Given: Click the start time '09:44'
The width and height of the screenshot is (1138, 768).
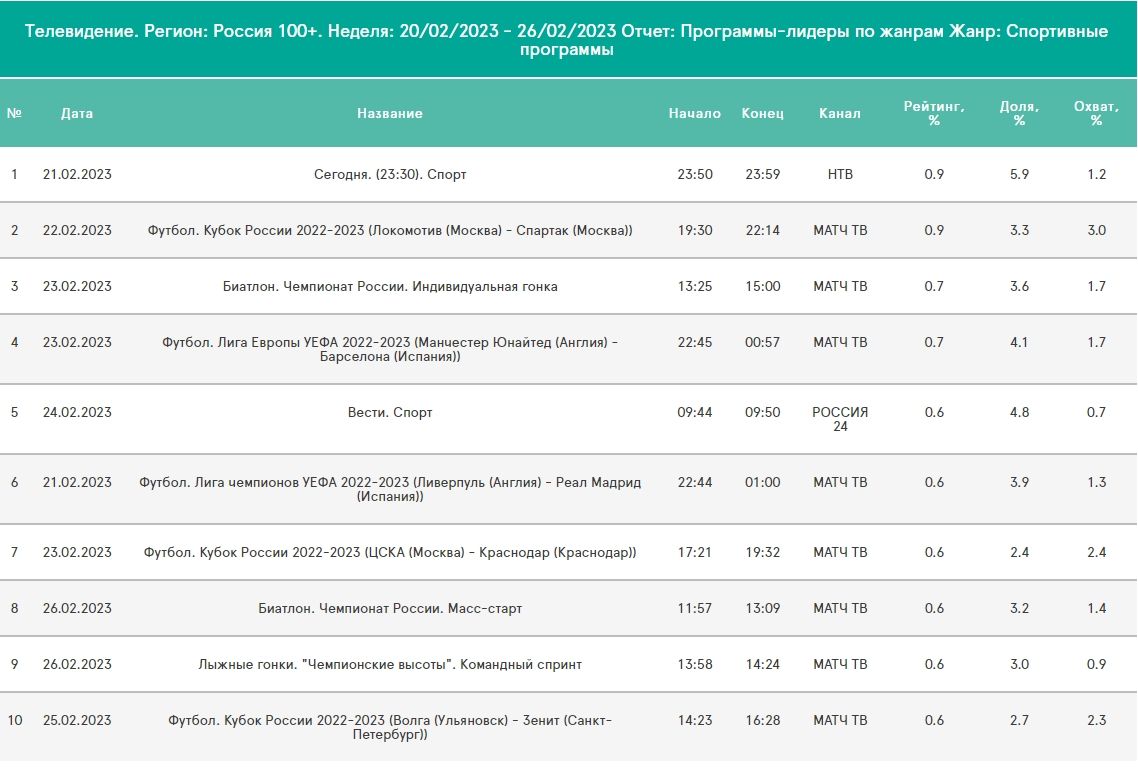Looking at the screenshot, I should pos(695,412).
